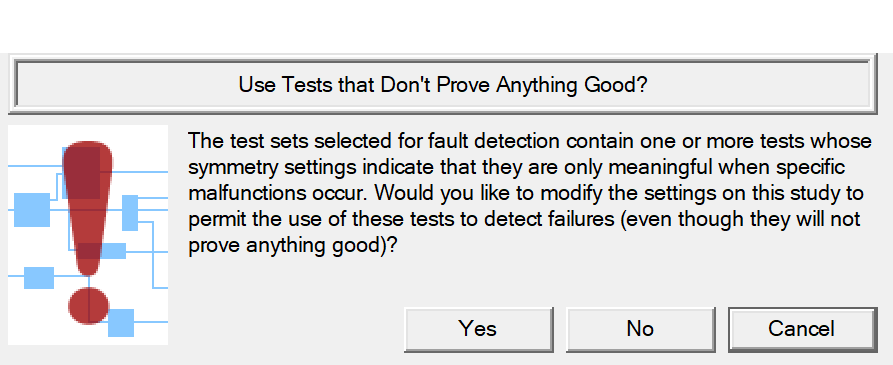Click the small blue block beside the red dot

[121, 322]
